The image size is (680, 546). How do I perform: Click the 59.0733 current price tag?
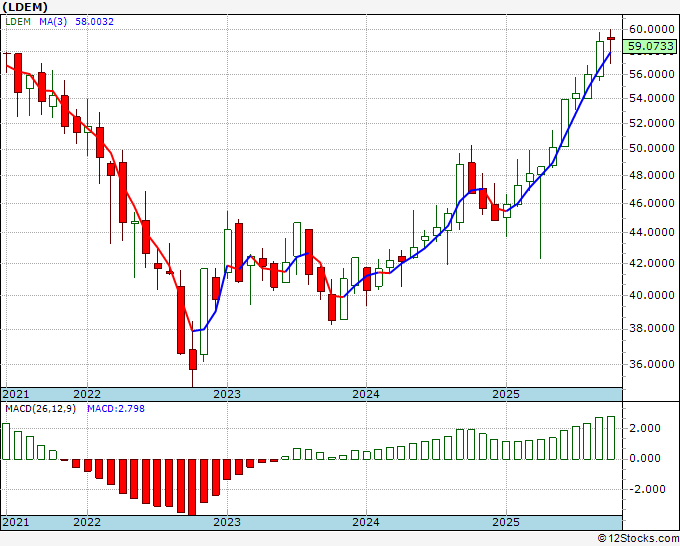click(x=651, y=46)
